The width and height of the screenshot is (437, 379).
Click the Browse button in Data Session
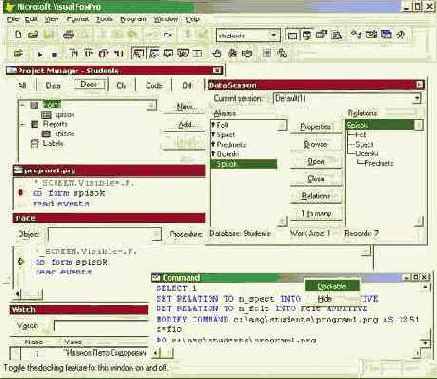316,144
